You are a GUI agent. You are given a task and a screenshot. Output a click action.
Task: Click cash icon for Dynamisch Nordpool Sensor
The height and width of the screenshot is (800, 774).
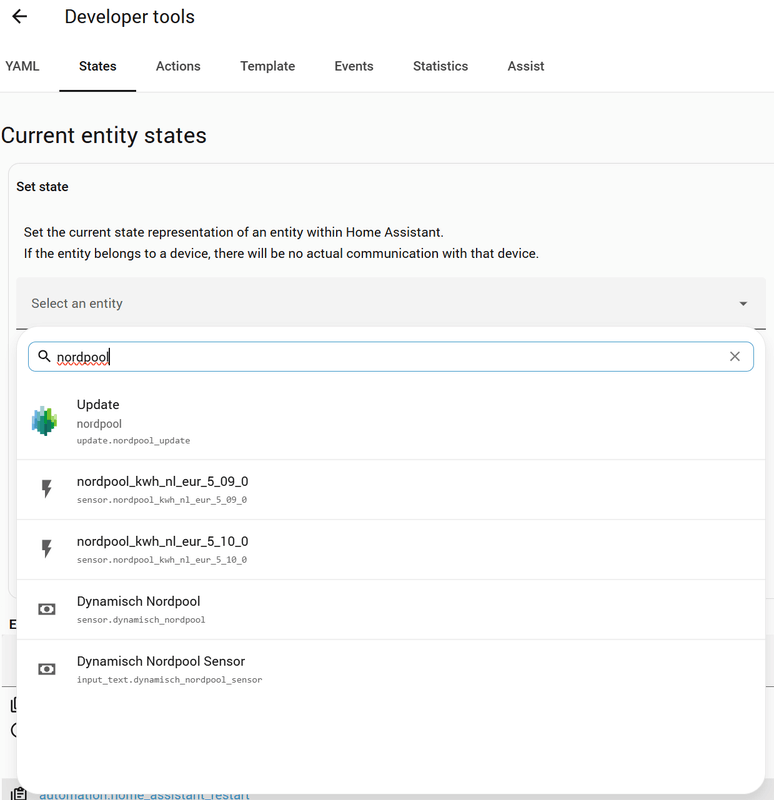click(x=46, y=669)
